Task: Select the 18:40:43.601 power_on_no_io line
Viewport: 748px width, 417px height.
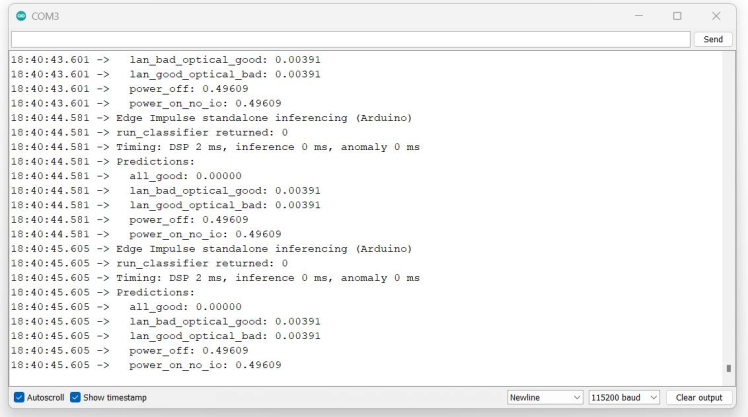Action: click(146, 103)
